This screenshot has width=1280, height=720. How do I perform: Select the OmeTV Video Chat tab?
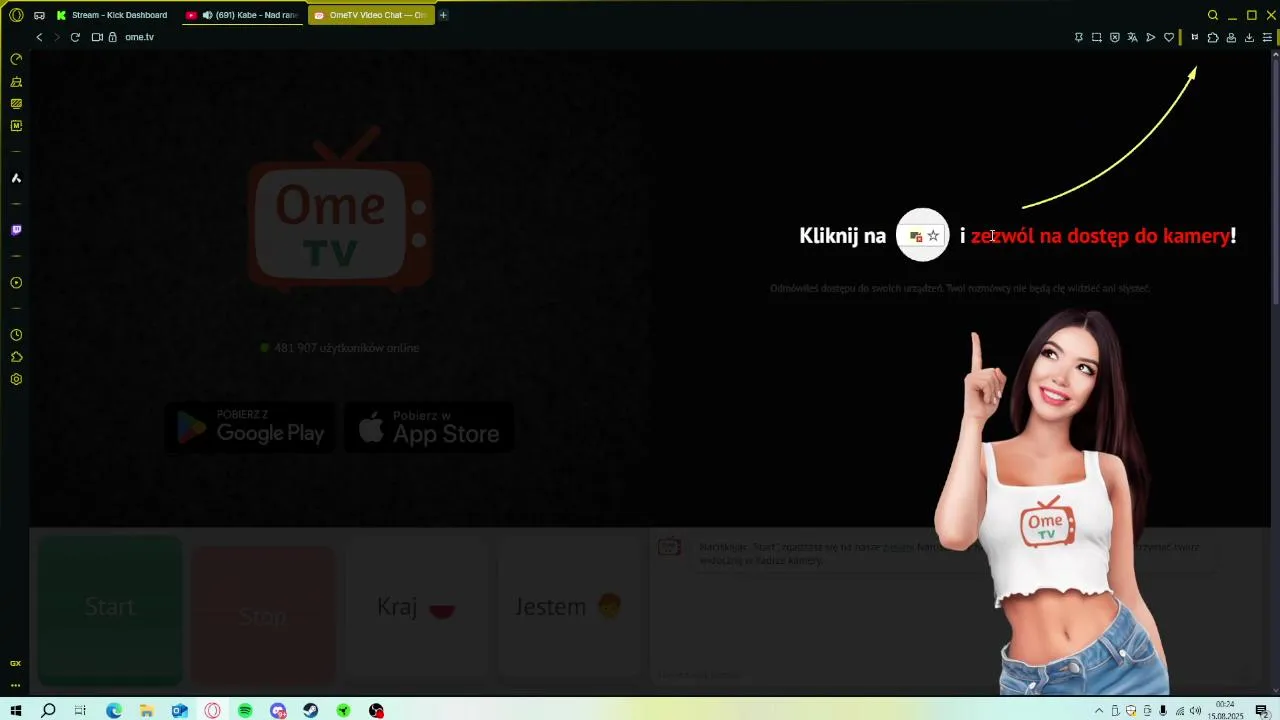coord(371,15)
